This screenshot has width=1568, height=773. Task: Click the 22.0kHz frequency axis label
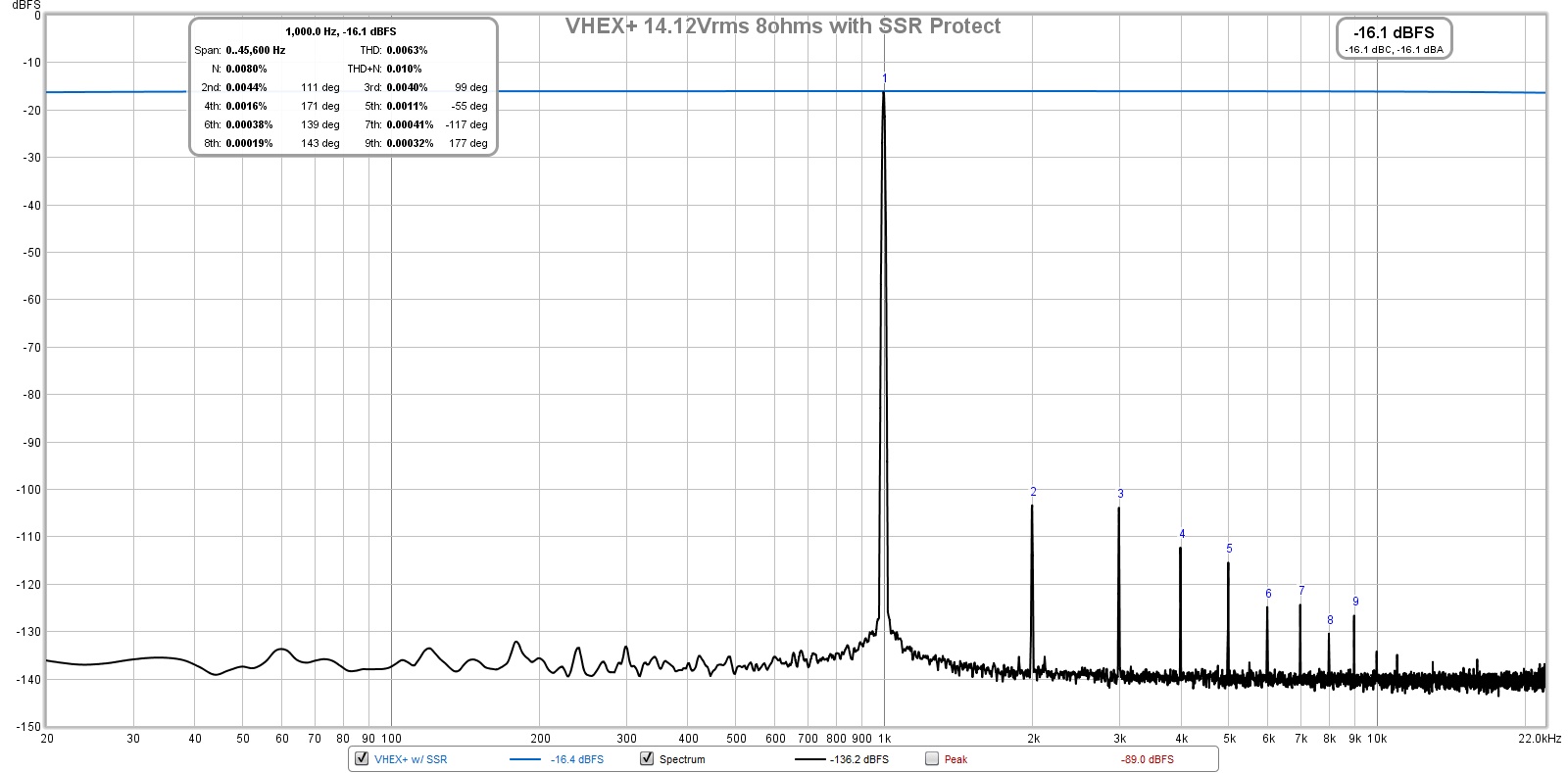(1541, 739)
